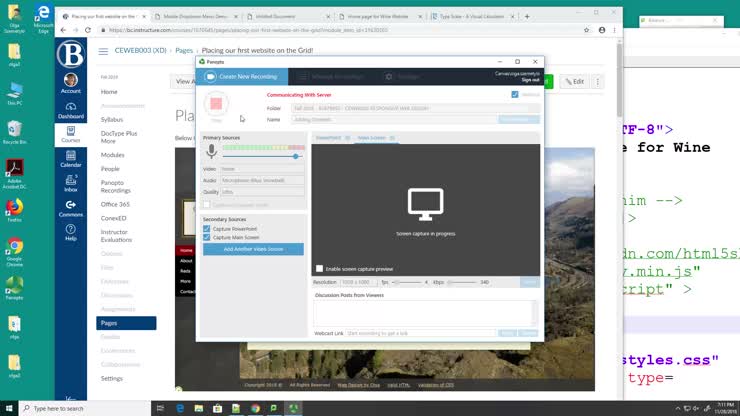Open Canvas Account in the sidebar
Screen dimensions: 740x416
tap(71, 84)
